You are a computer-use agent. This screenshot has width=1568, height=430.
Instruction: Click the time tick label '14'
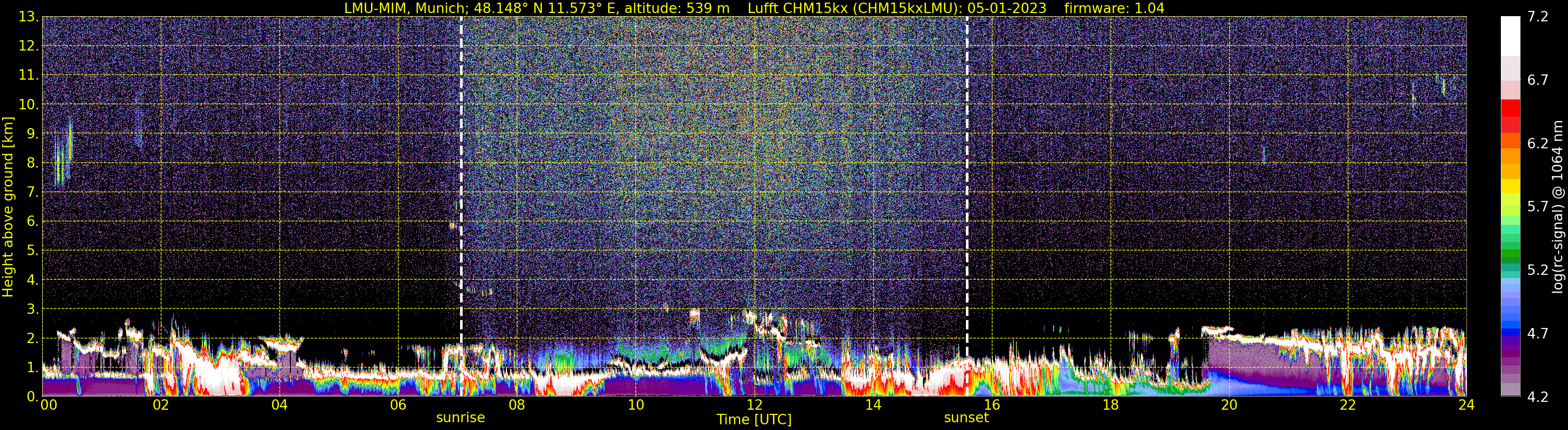click(x=873, y=405)
